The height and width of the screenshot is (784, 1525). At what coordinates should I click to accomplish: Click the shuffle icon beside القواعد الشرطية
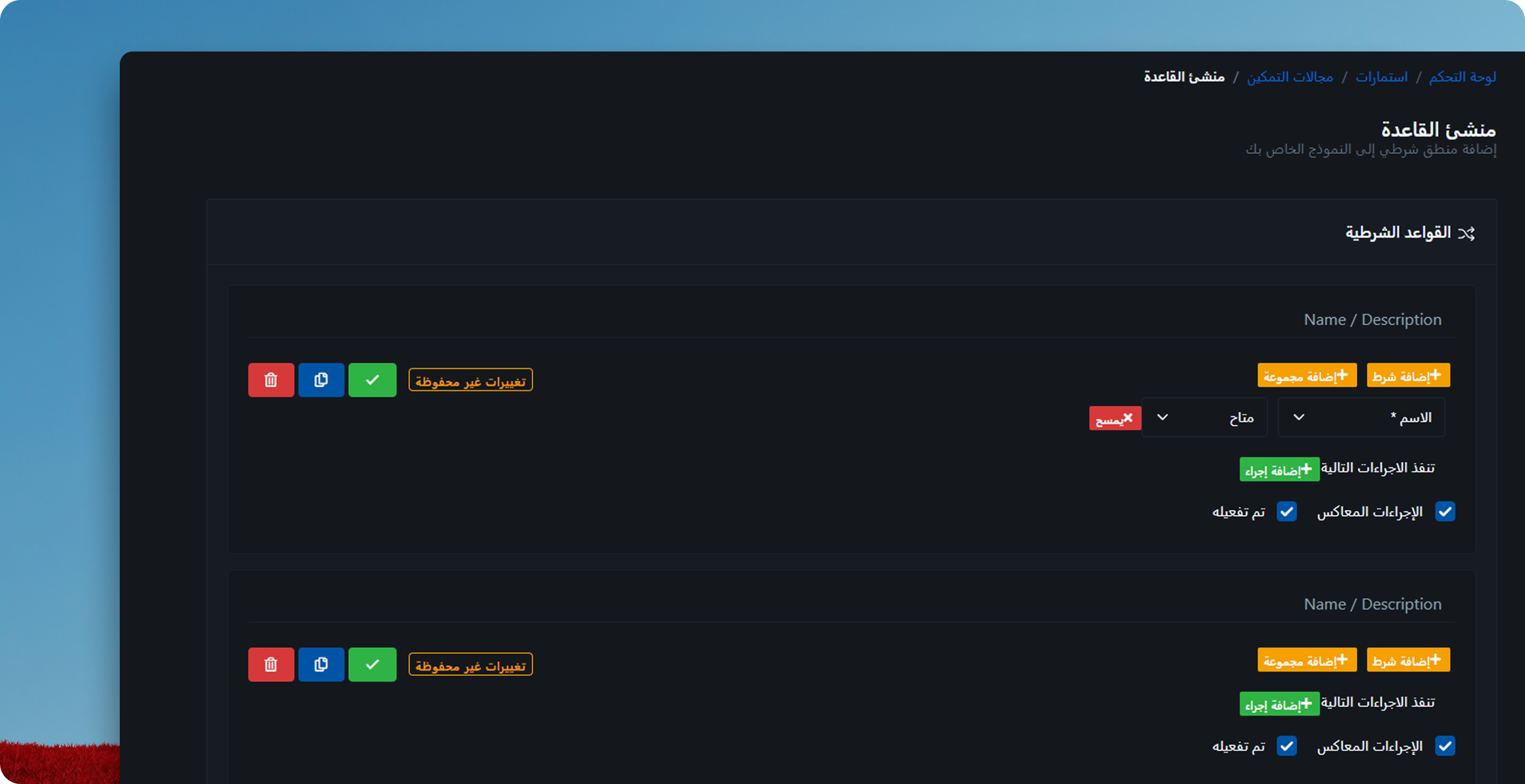(x=1466, y=233)
